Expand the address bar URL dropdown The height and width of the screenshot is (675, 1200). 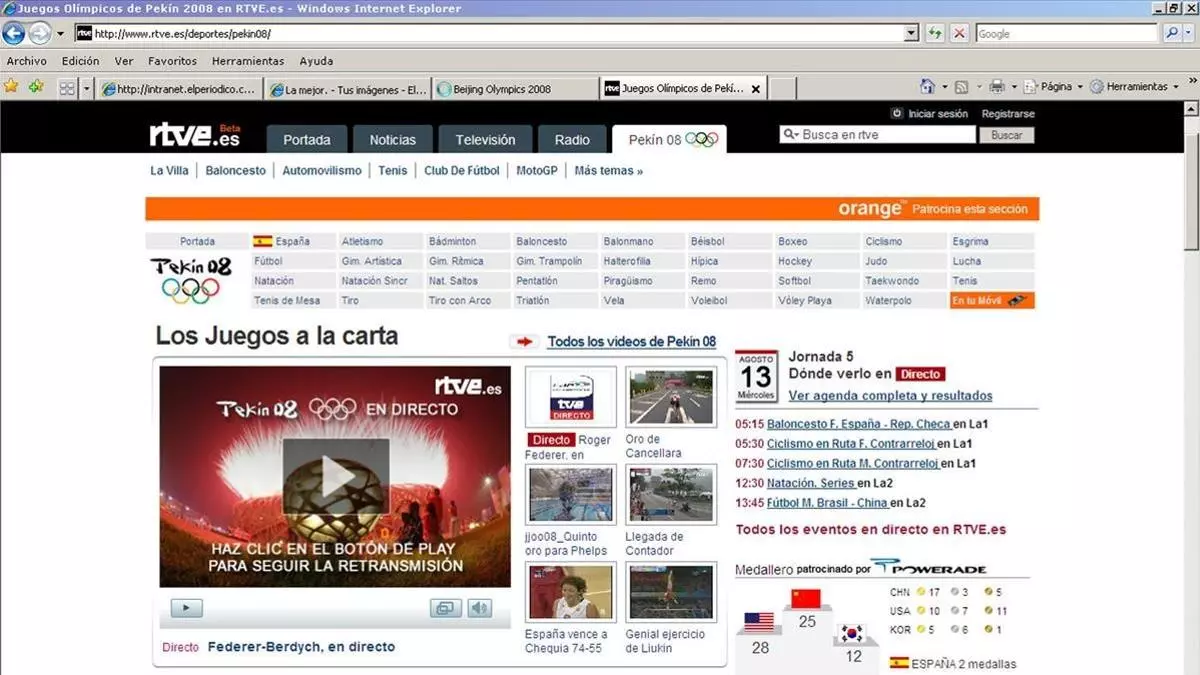(910, 33)
